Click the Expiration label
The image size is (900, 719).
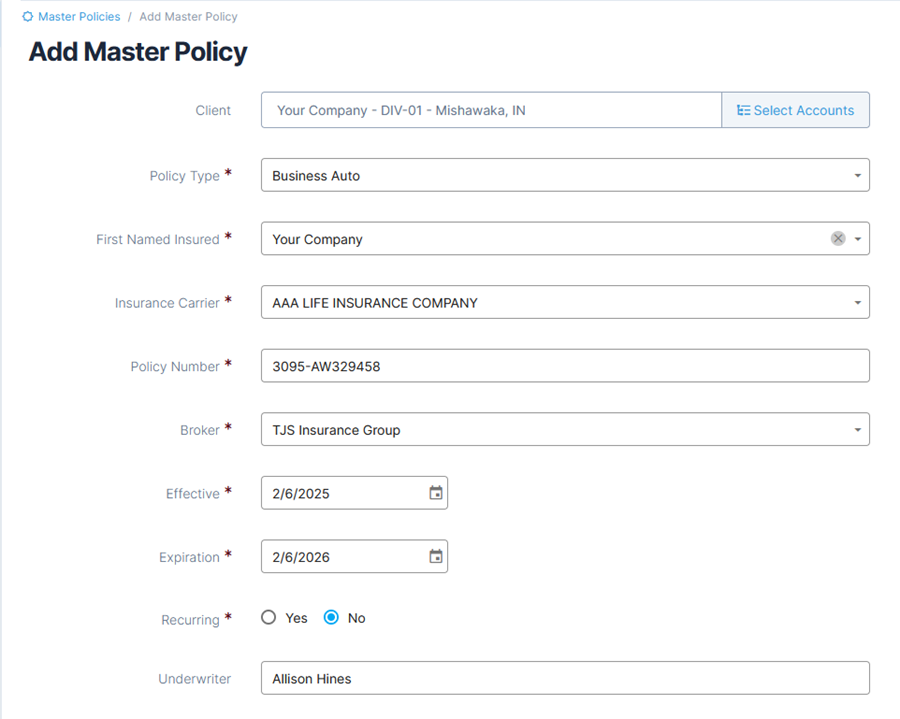pyautogui.click(x=189, y=557)
